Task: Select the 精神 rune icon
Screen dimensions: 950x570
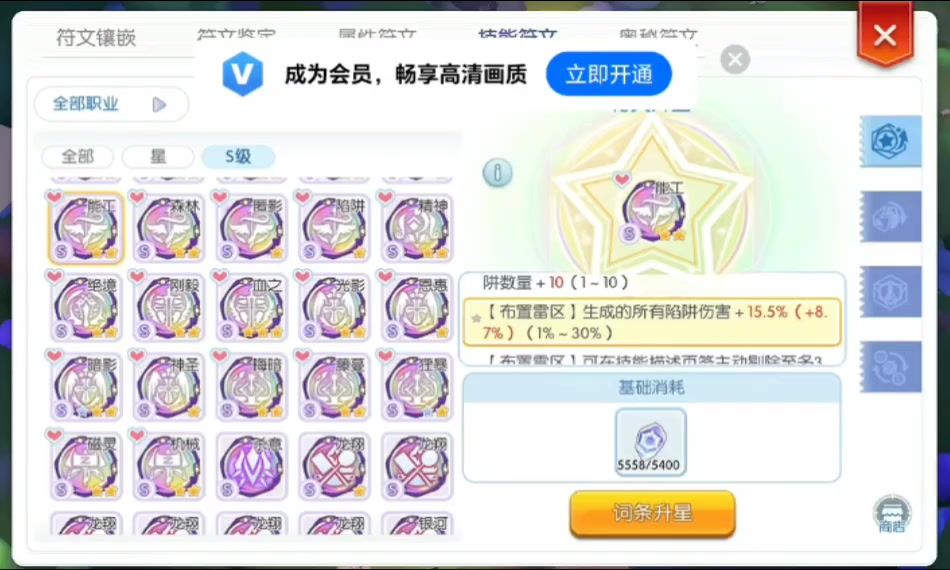Action: [x=417, y=228]
